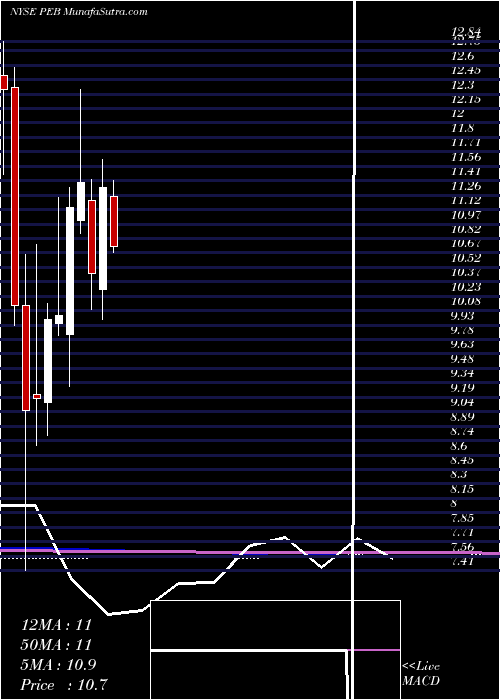
Task: Click the <<Live label
Action: 421,667
